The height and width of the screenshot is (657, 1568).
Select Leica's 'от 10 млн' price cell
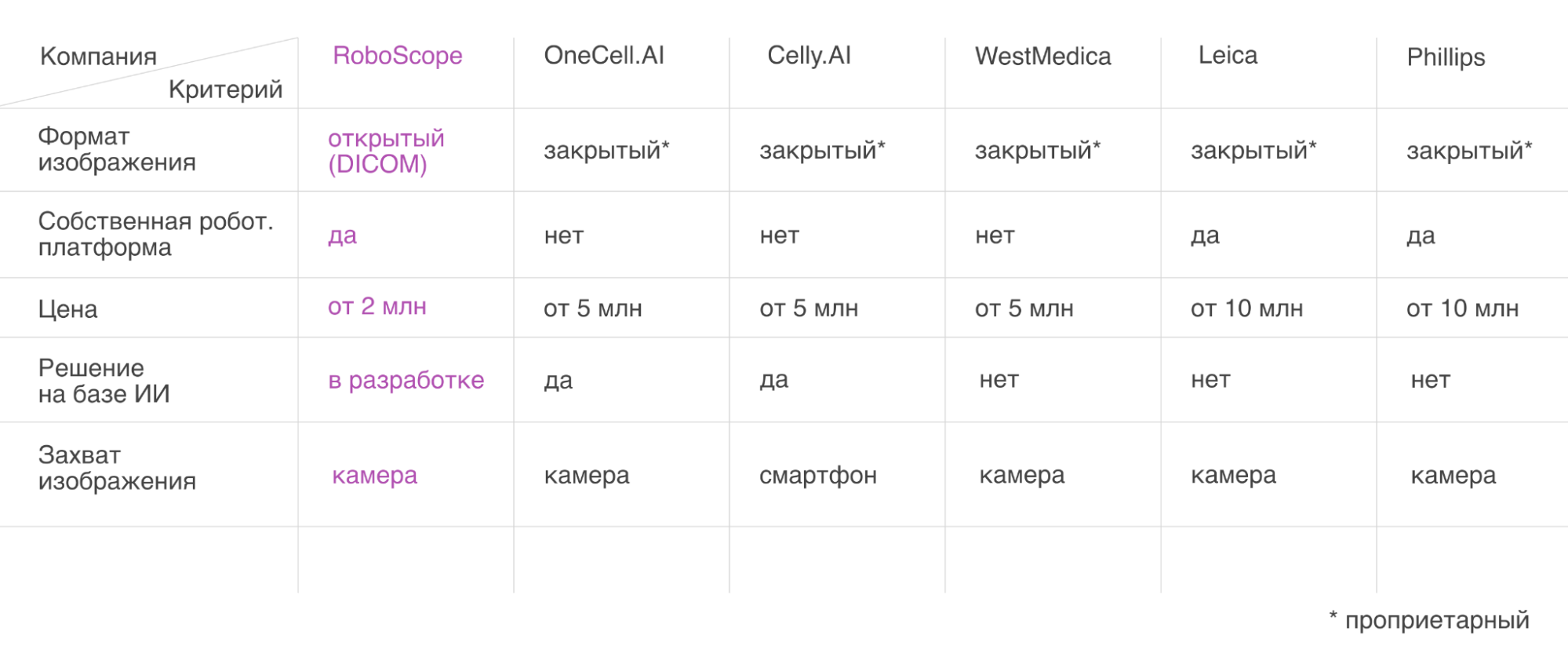tap(1246, 308)
